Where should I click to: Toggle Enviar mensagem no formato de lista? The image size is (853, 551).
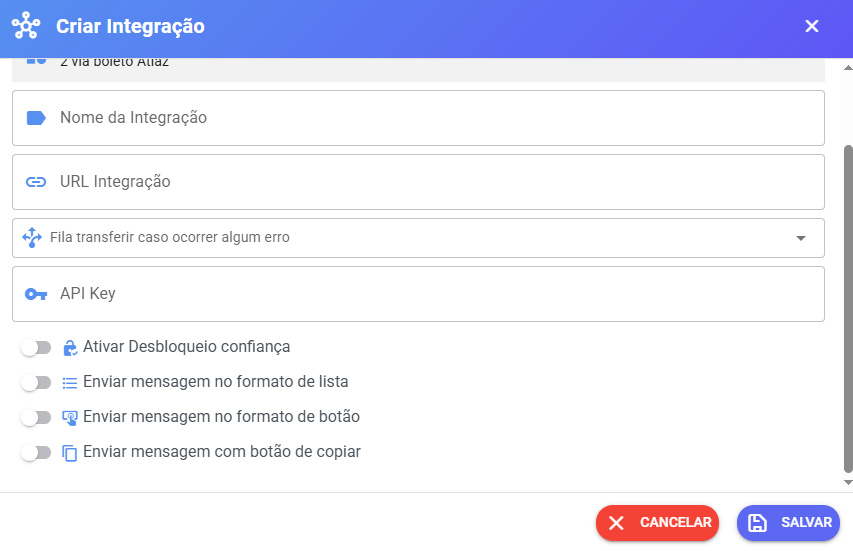tap(36, 382)
